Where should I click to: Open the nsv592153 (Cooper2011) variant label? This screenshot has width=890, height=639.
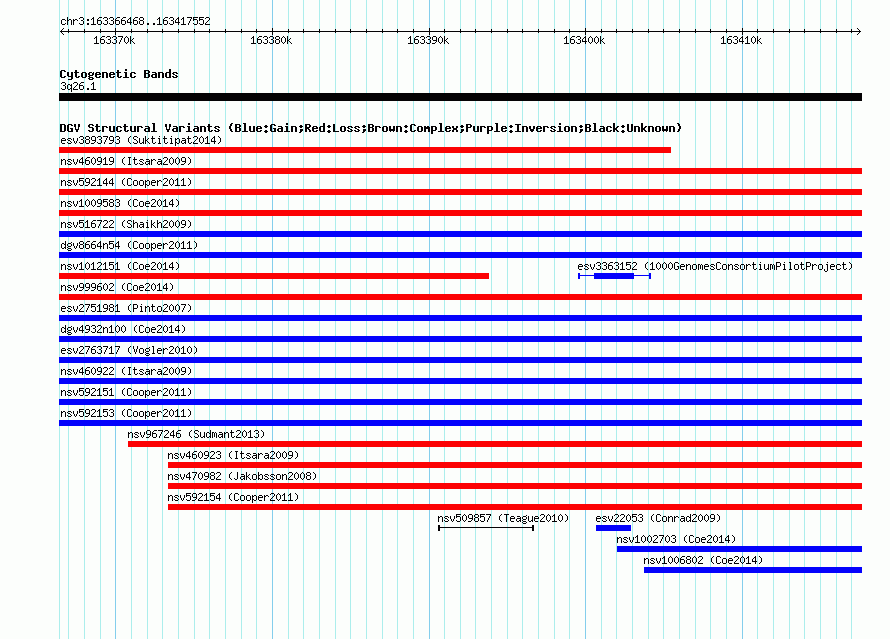click(126, 413)
